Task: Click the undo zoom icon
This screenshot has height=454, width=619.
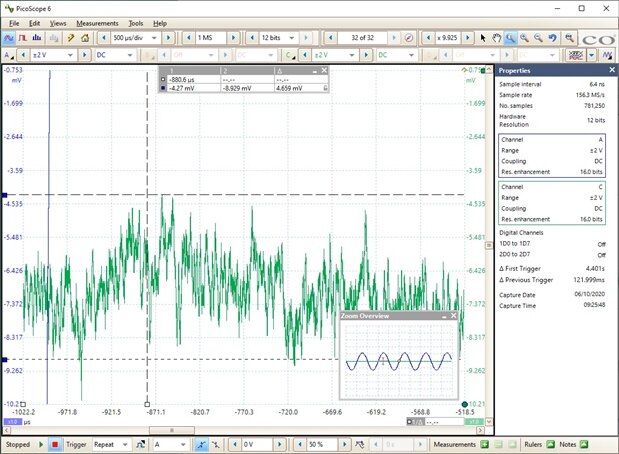Action: 551,37
